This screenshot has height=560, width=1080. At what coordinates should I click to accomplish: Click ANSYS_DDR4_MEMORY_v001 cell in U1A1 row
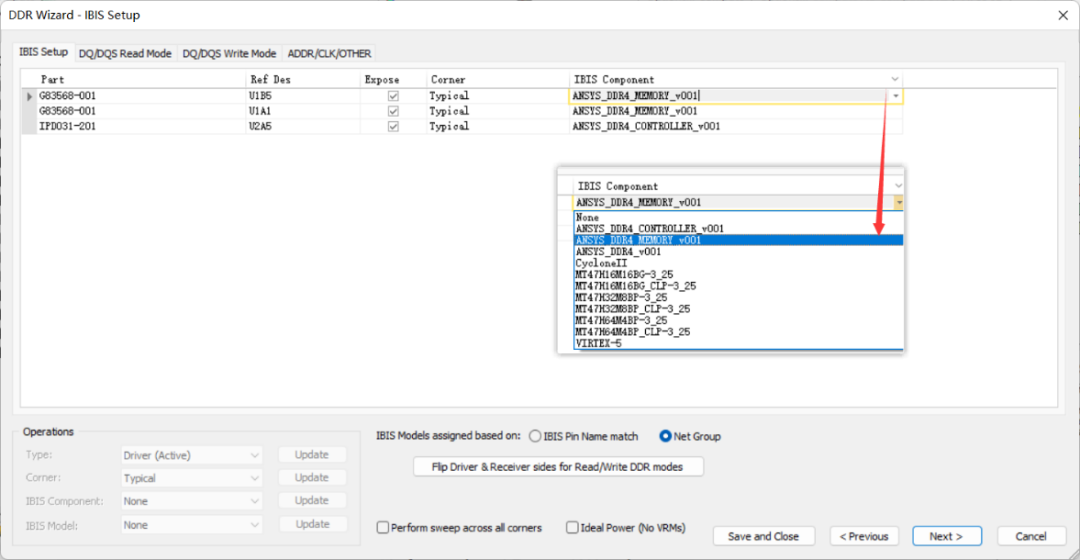click(735, 112)
